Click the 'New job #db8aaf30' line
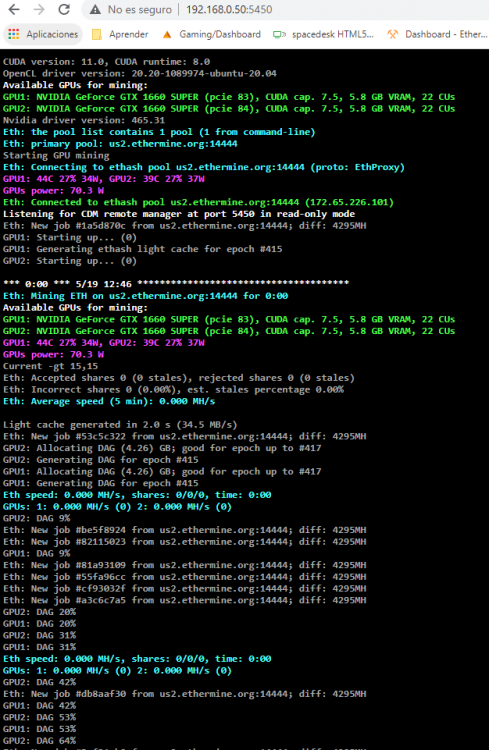 pyautogui.click(x=185, y=694)
